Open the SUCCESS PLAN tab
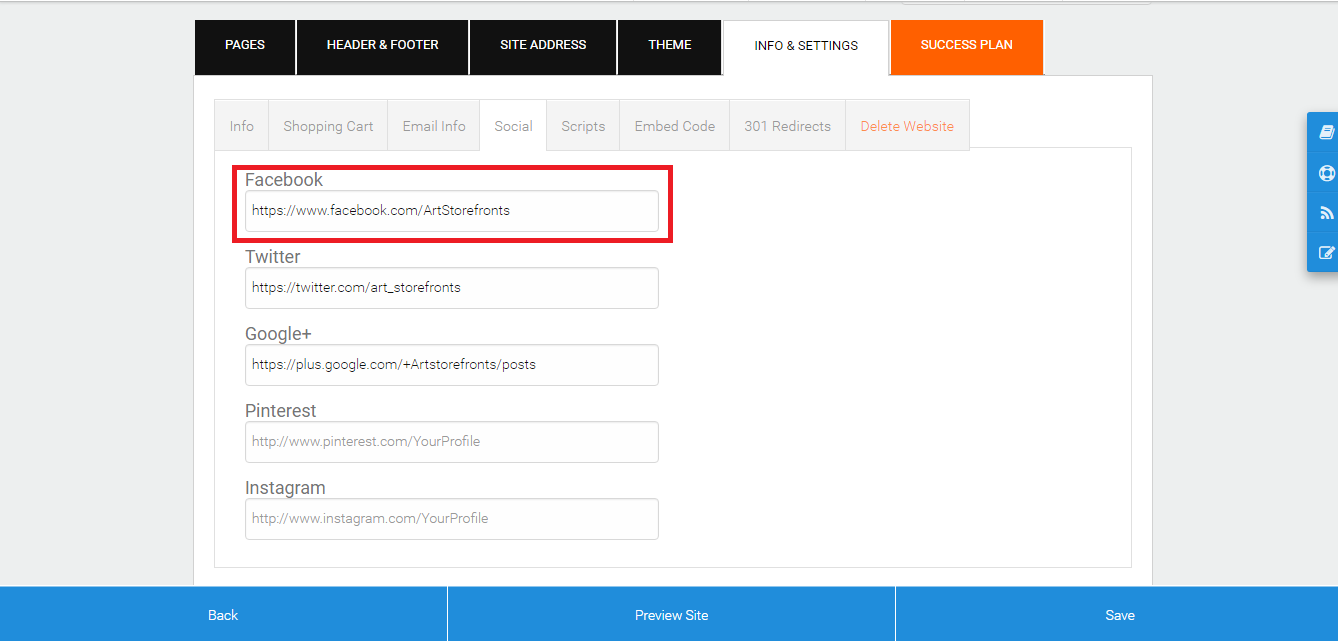This screenshot has height=641, width=1338. [x=966, y=44]
